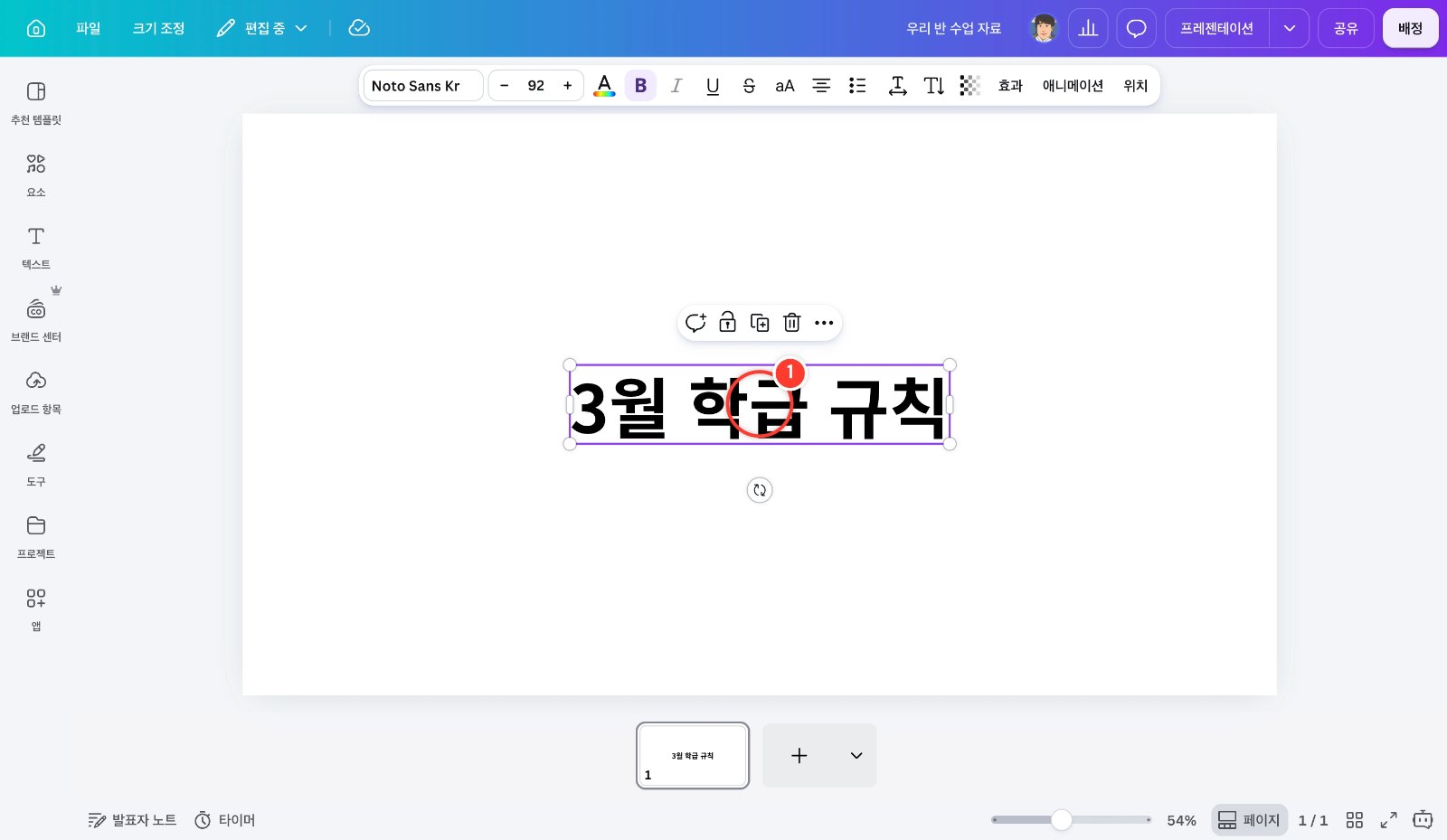Open the transparency checkerboard control
The image size is (1447, 840).
pyautogui.click(x=969, y=85)
